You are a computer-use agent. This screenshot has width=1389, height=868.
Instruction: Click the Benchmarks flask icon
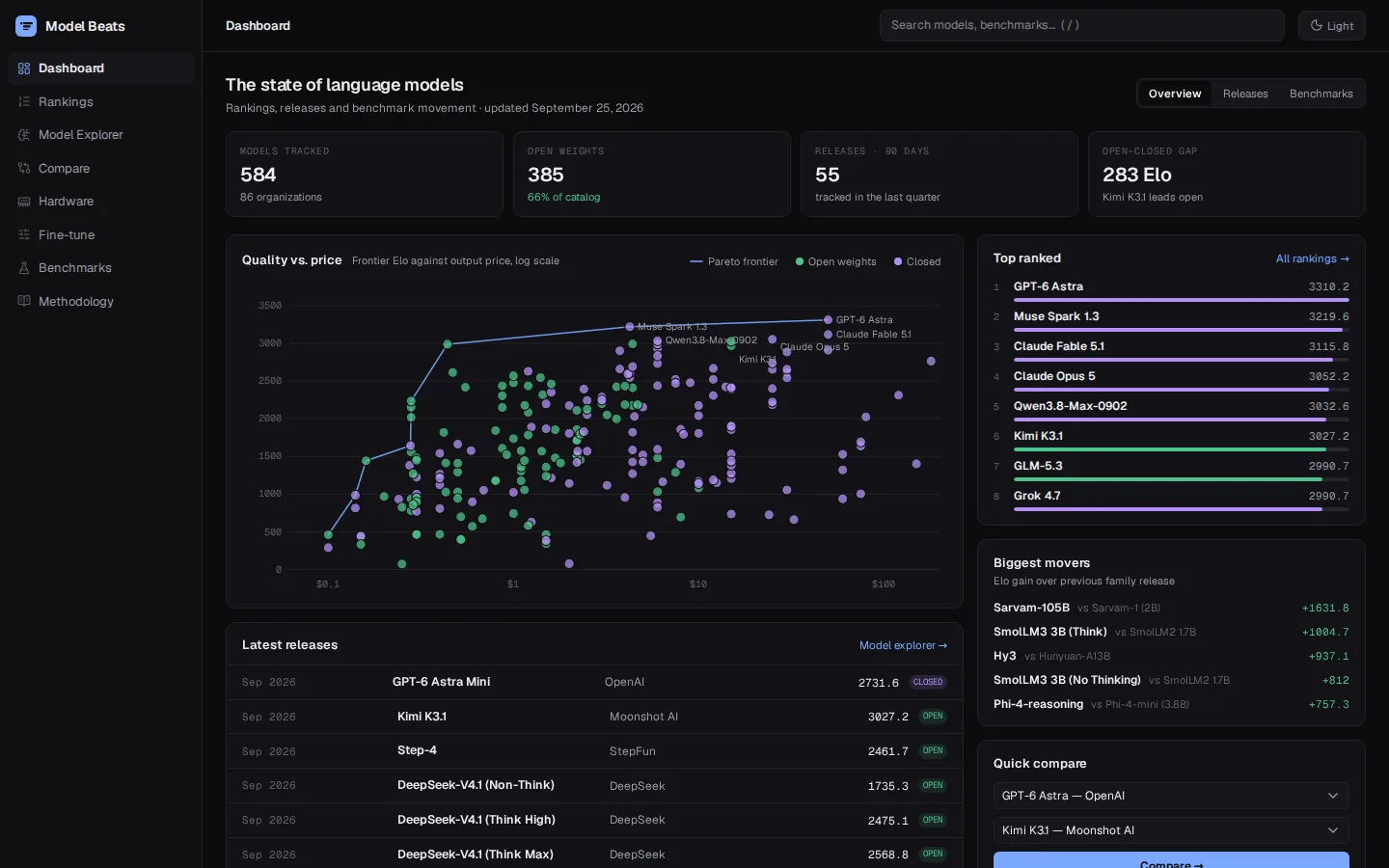(x=24, y=268)
